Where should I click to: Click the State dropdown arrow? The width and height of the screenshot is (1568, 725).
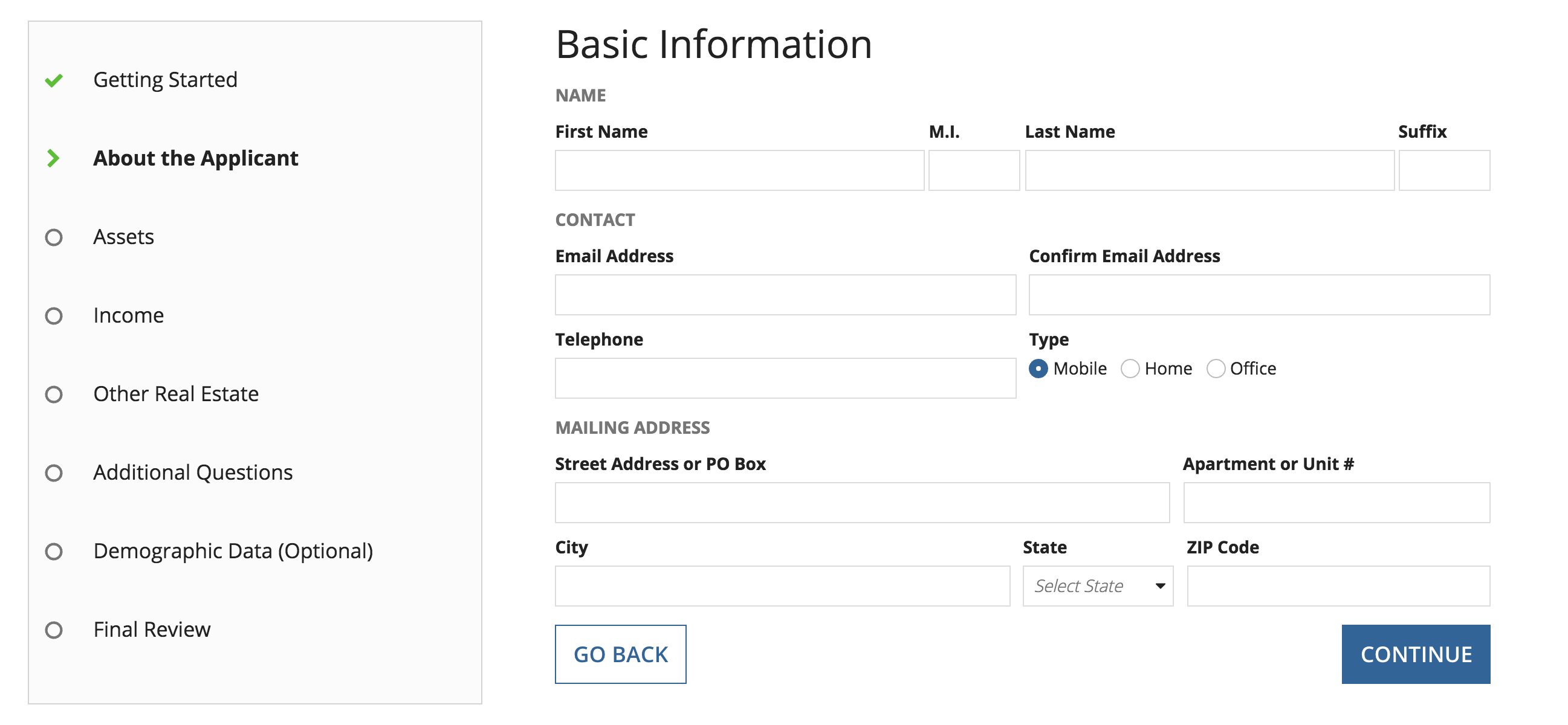[x=1160, y=585]
